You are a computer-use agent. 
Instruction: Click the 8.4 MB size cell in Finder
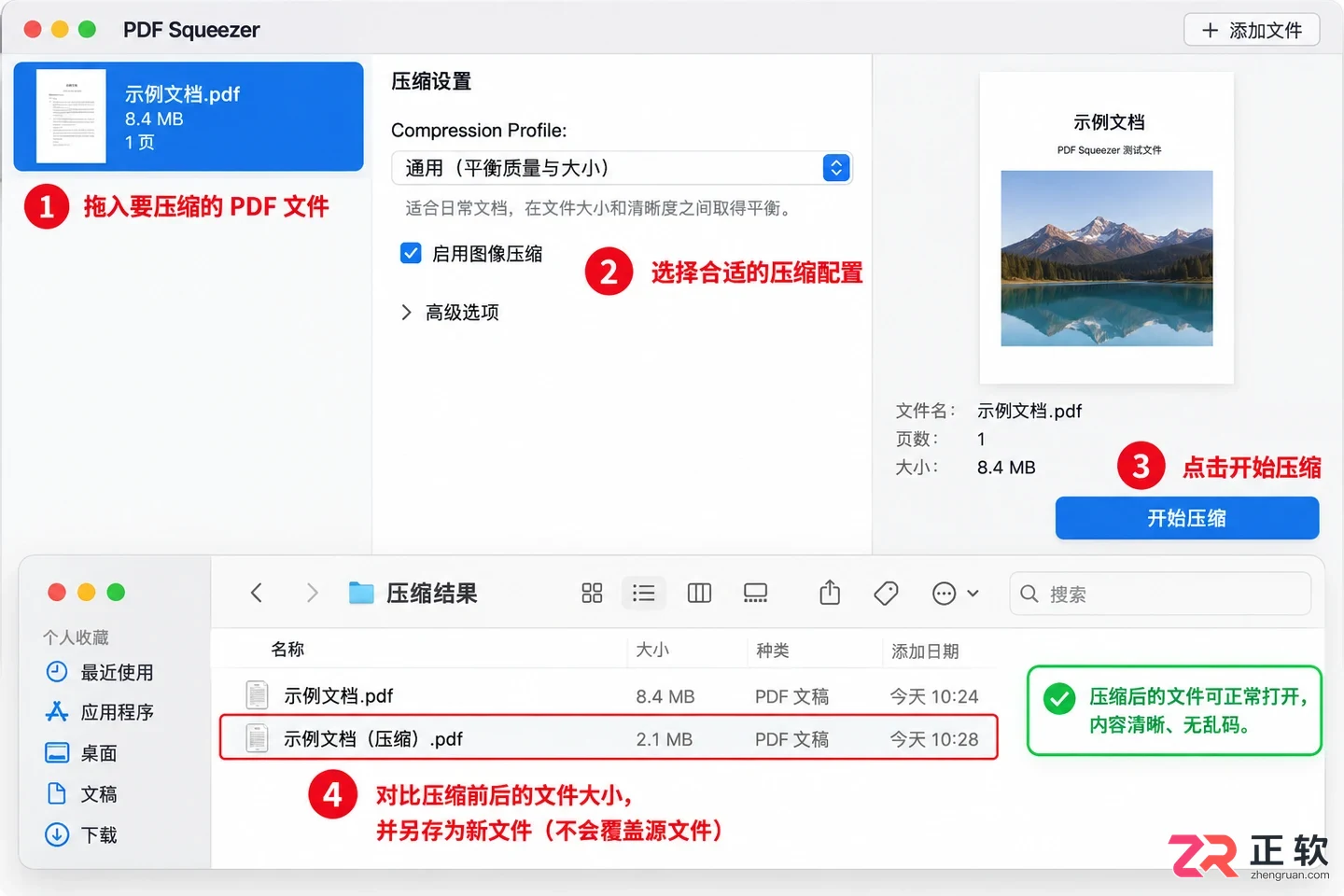pos(665,696)
